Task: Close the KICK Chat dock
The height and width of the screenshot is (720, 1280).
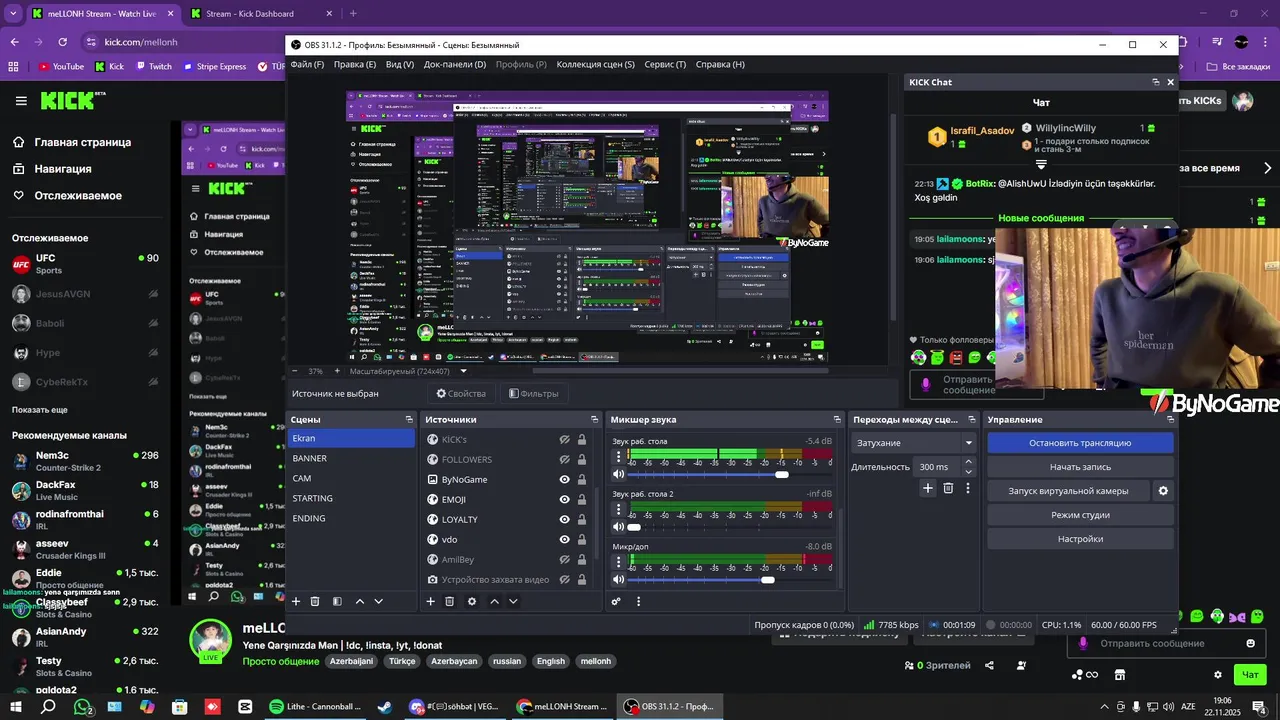Action: [1170, 82]
